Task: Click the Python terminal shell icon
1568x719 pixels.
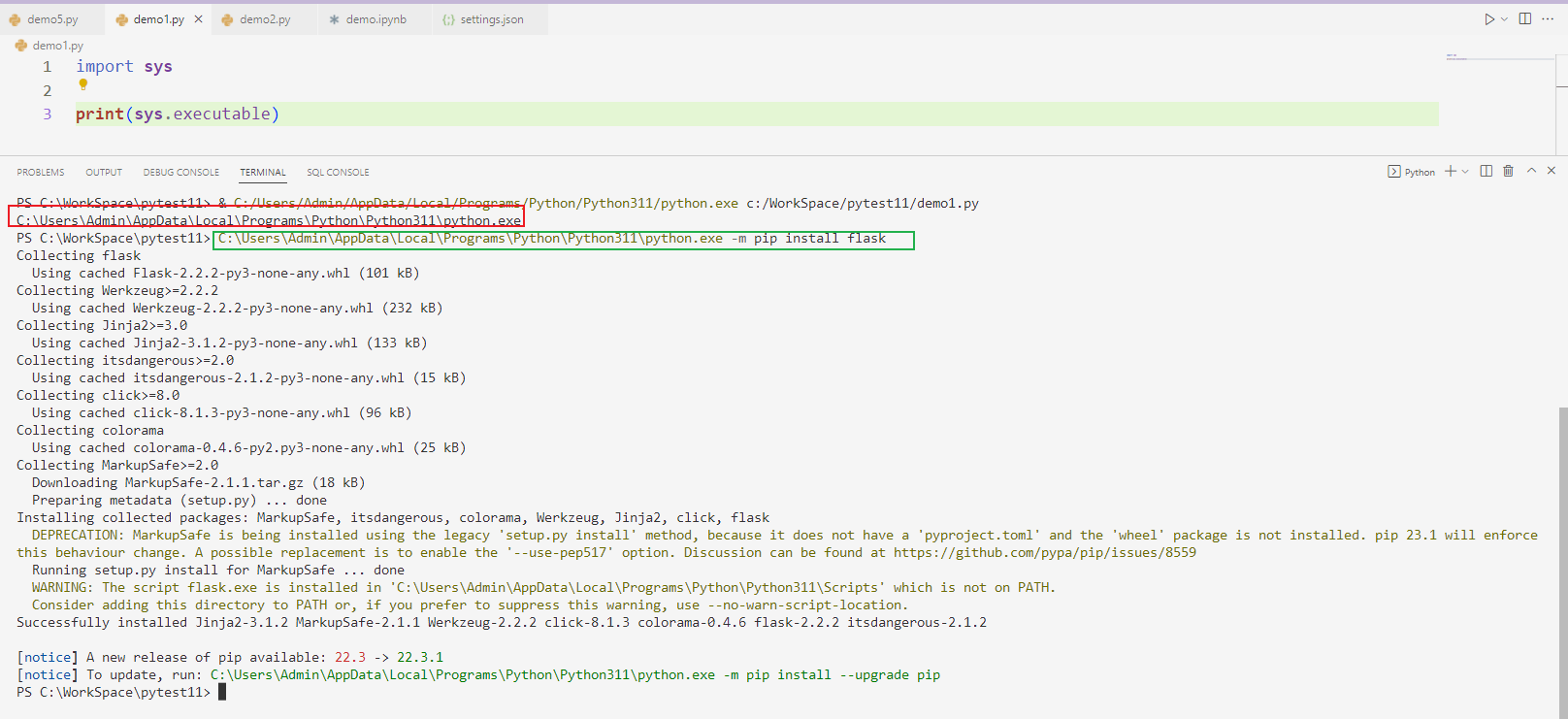Action: pos(1394,172)
